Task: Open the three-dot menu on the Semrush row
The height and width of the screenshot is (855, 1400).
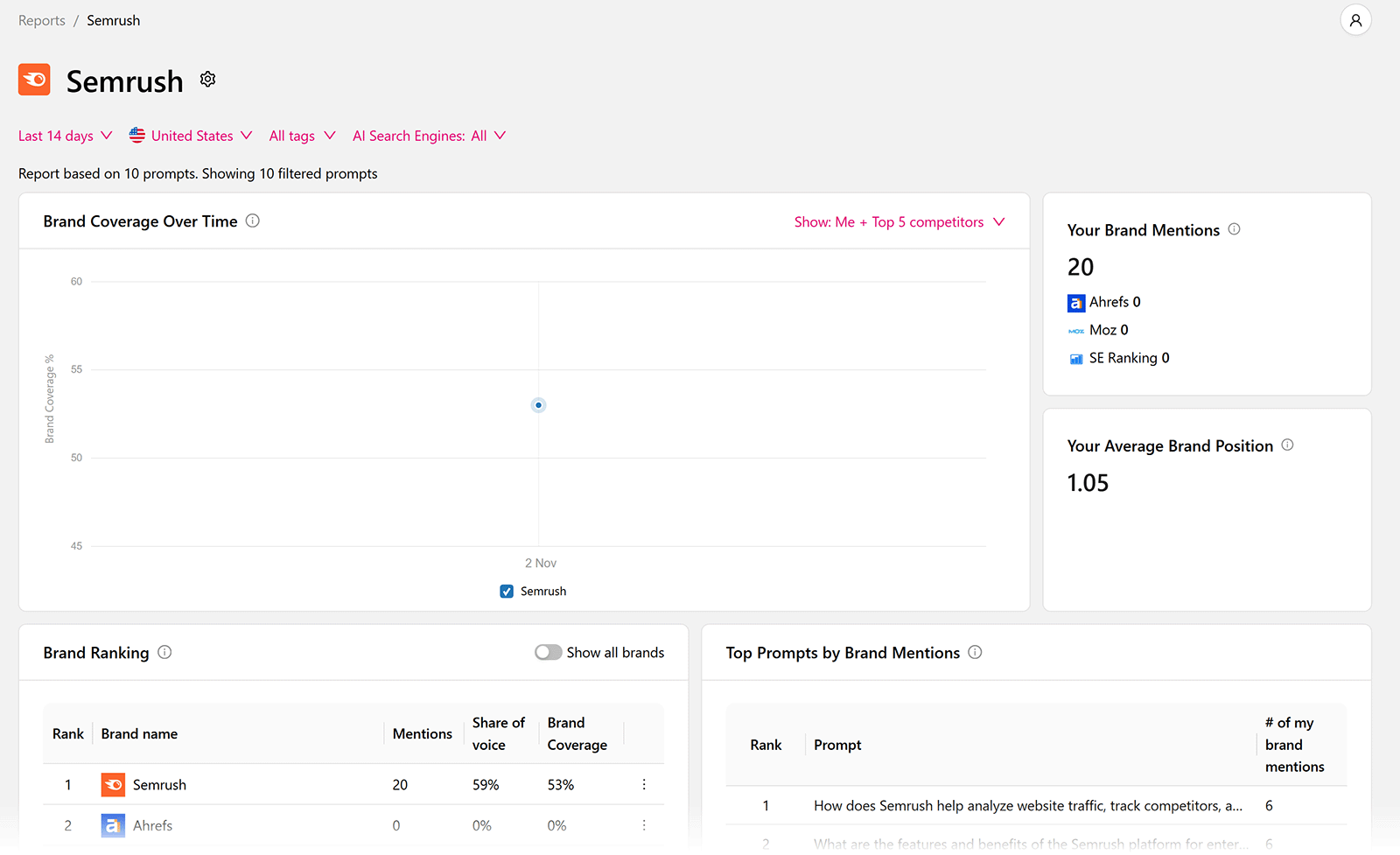Action: (644, 784)
